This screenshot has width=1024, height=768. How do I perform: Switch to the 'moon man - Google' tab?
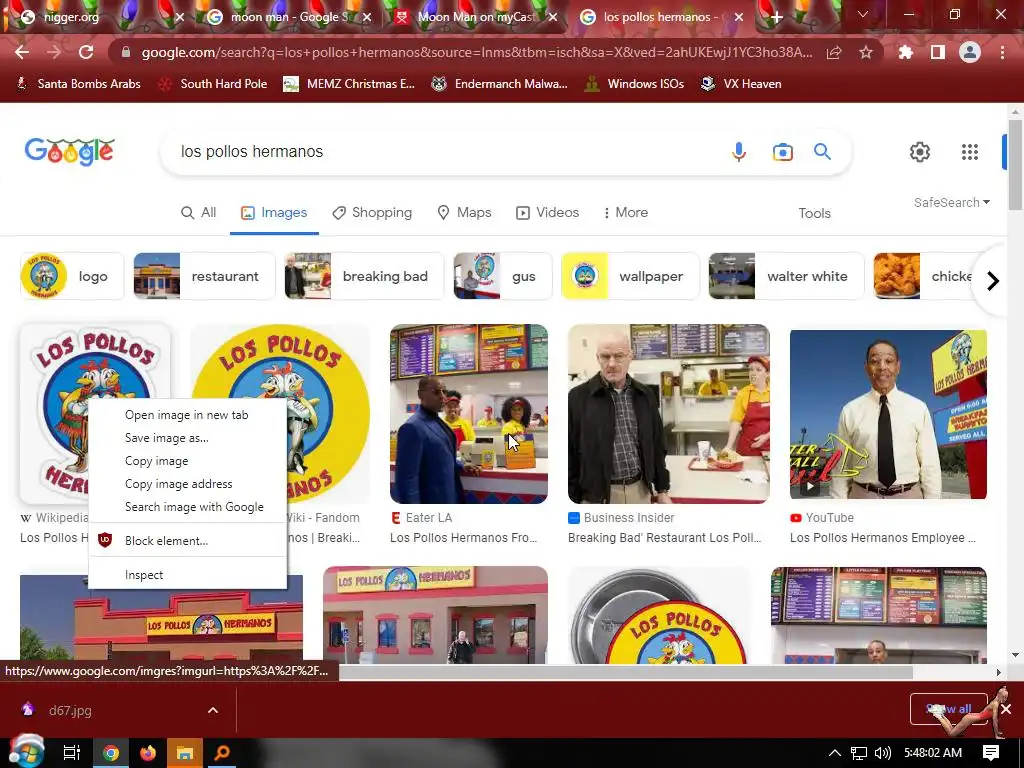click(x=288, y=17)
